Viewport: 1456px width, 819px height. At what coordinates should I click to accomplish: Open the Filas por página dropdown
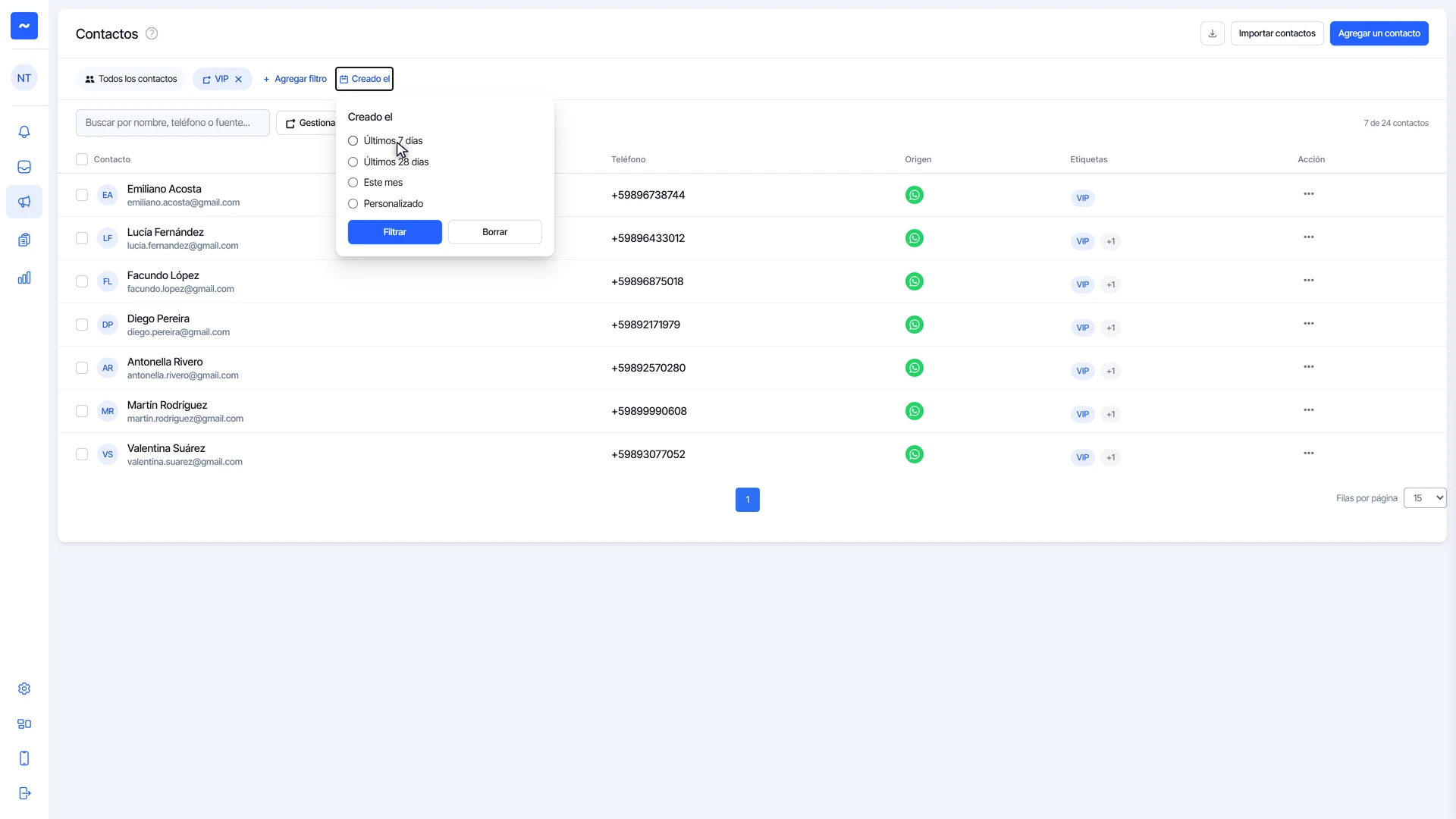tap(1425, 498)
